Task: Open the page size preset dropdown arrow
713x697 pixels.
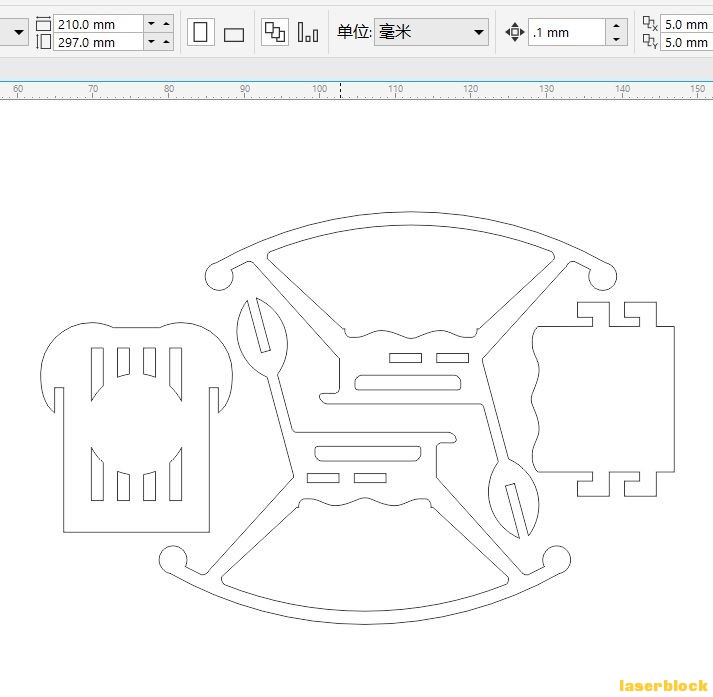Action: click(x=19, y=32)
